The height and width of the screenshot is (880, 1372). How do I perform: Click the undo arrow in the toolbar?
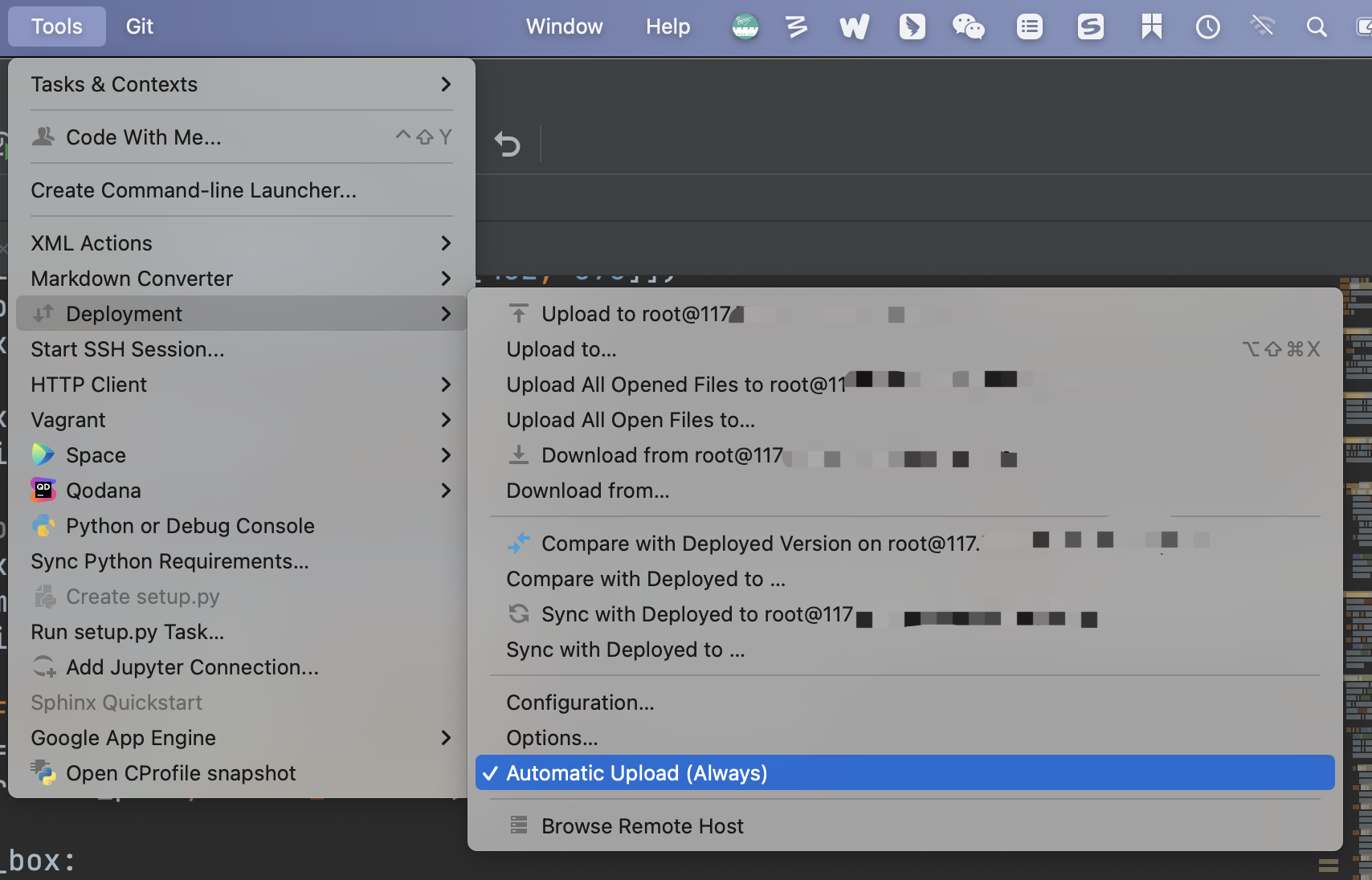point(507,144)
